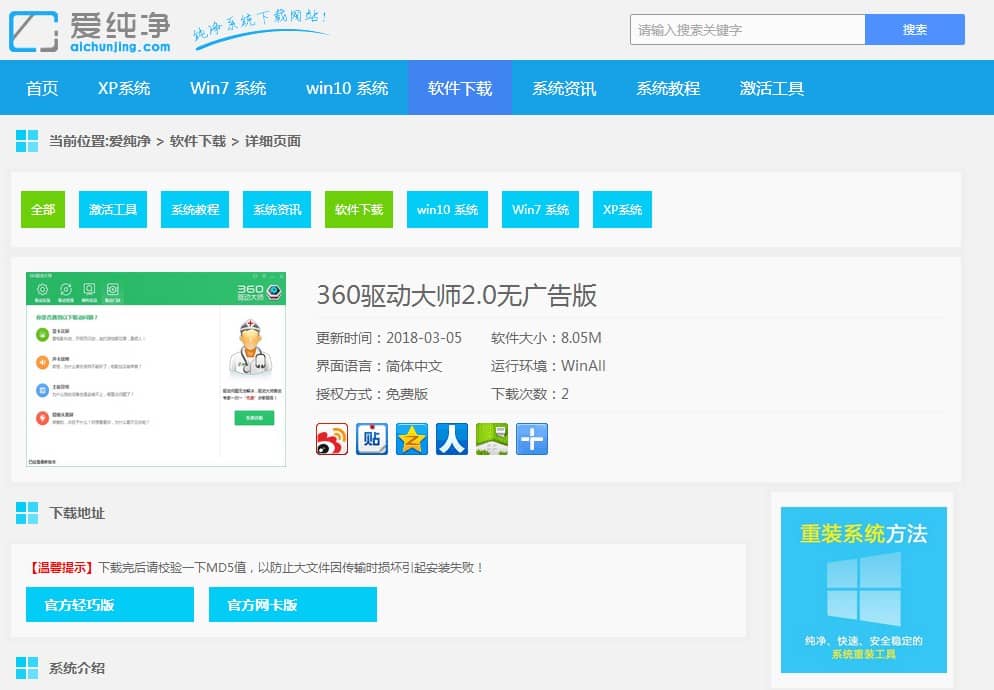
Task: Filter by Win7 系统 category button
Action: pos(540,209)
